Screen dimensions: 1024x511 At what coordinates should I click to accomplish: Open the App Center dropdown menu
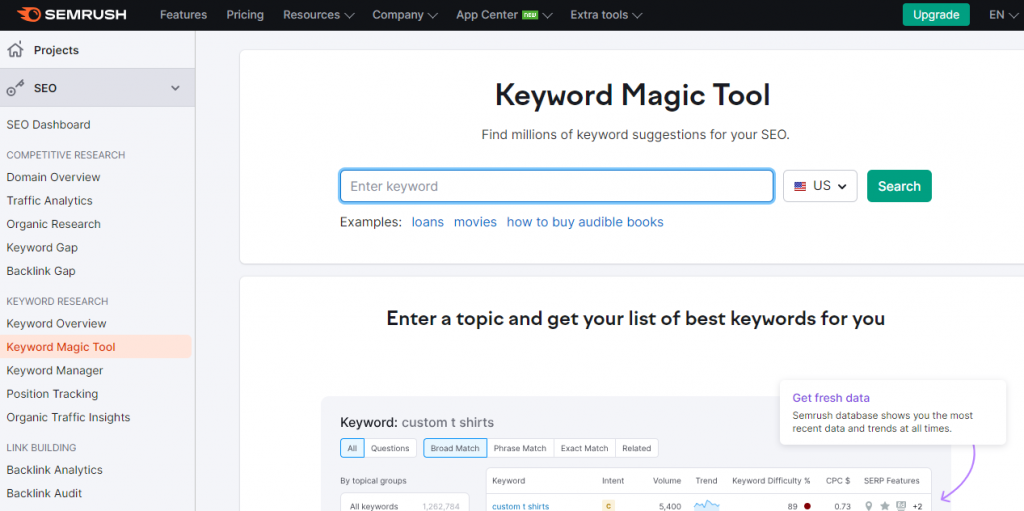coord(504,14)
